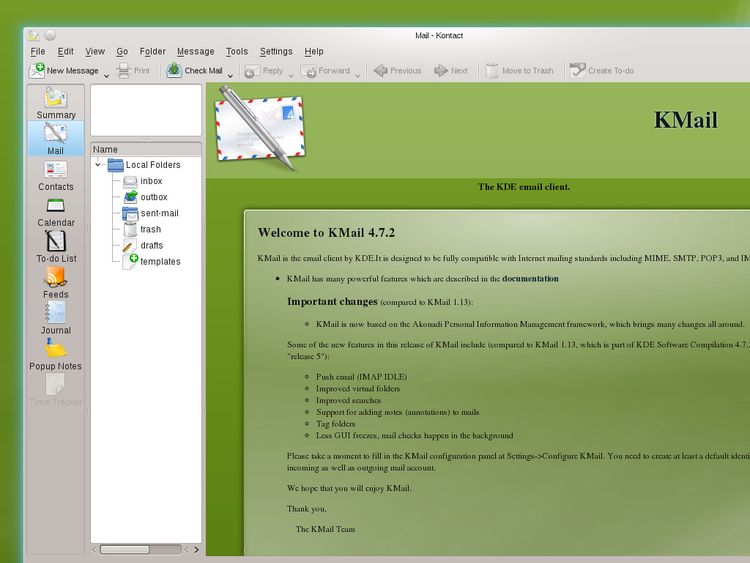Open the Folder menu
Screen dimensions: 750x563
tap(153, 51)
